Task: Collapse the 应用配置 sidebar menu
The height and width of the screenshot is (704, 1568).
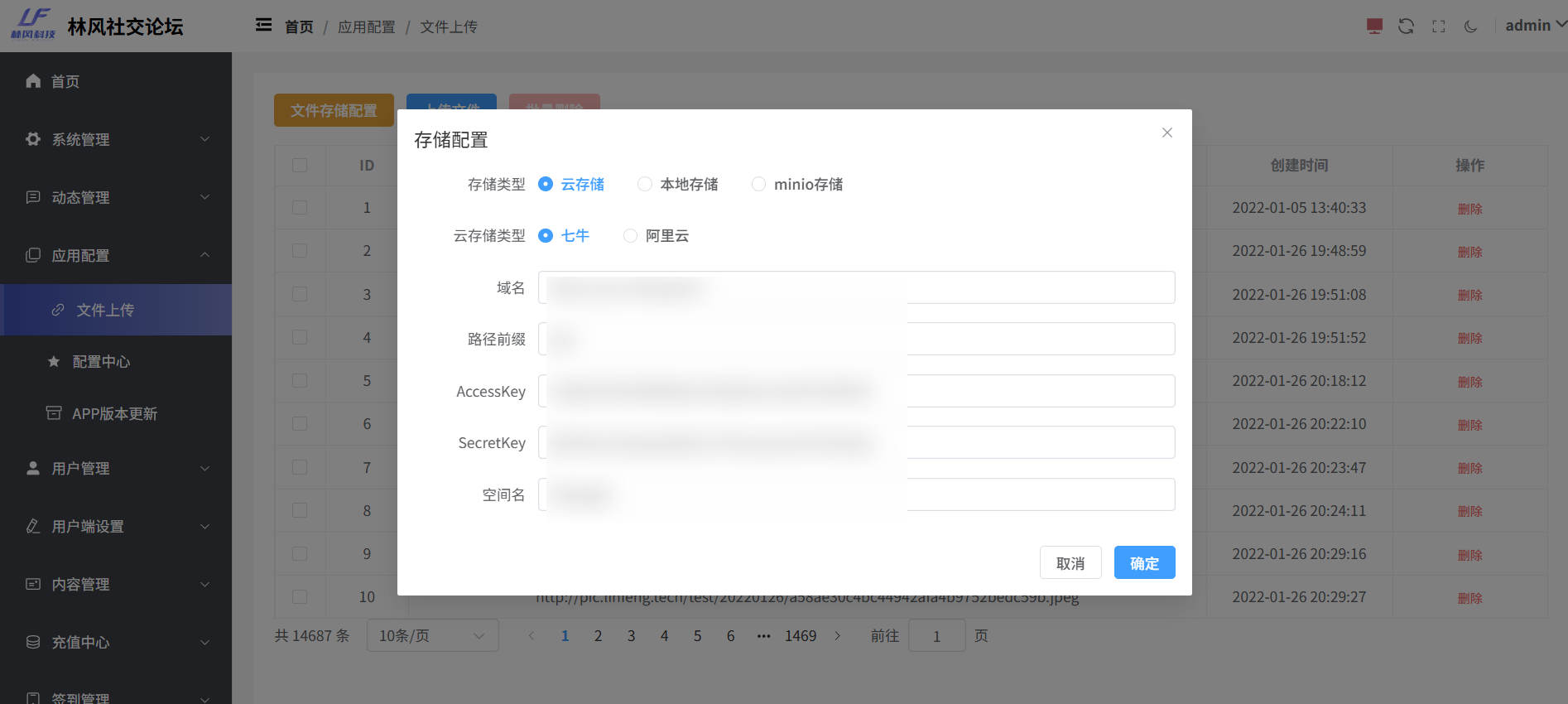Action: [x=116, y=255]
